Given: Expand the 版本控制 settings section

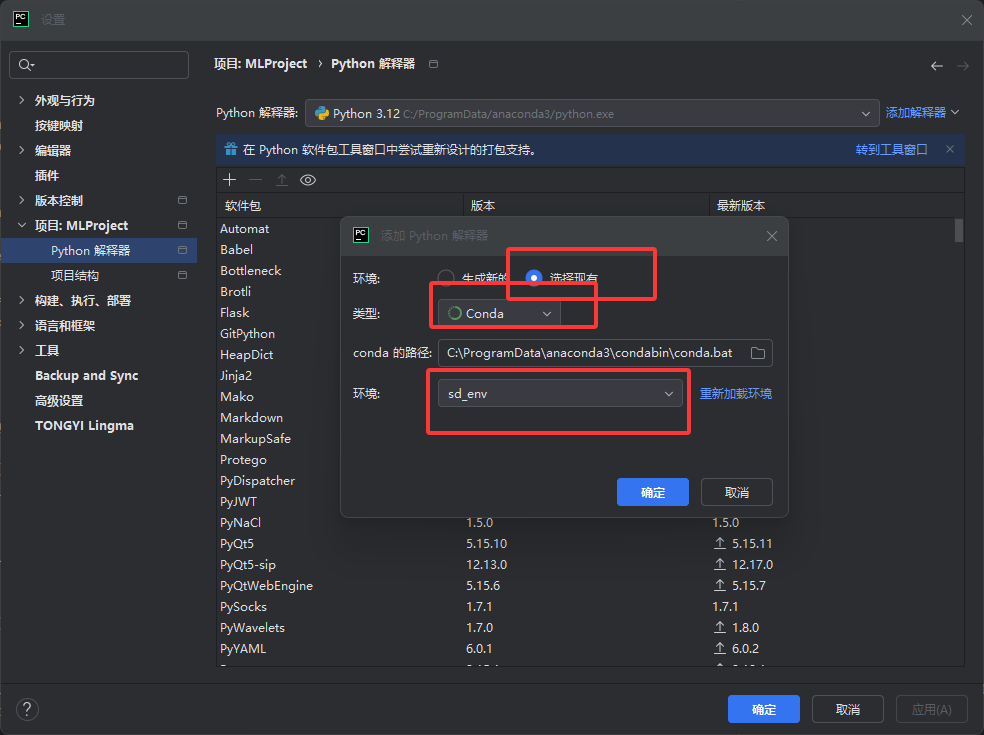Looking at the screenshot, I should (22, 200).
